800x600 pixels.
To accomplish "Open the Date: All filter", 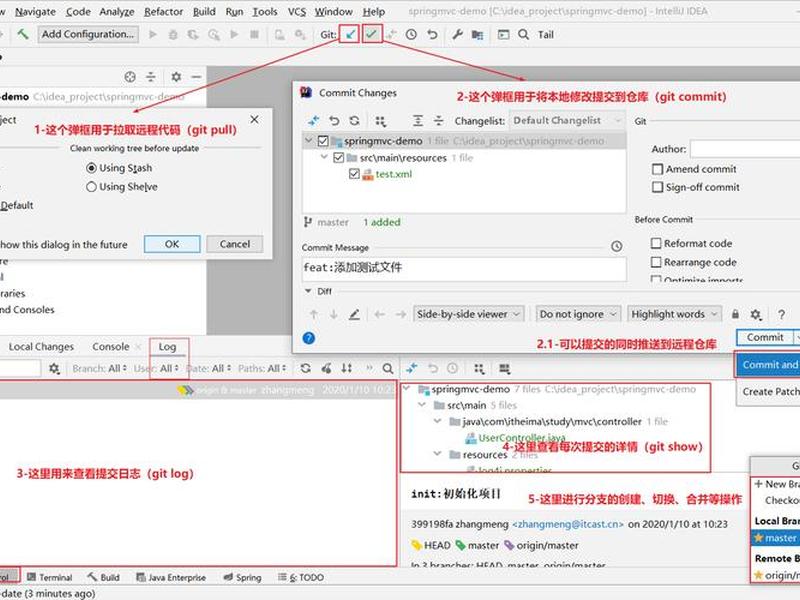I will tap(209, 368).
